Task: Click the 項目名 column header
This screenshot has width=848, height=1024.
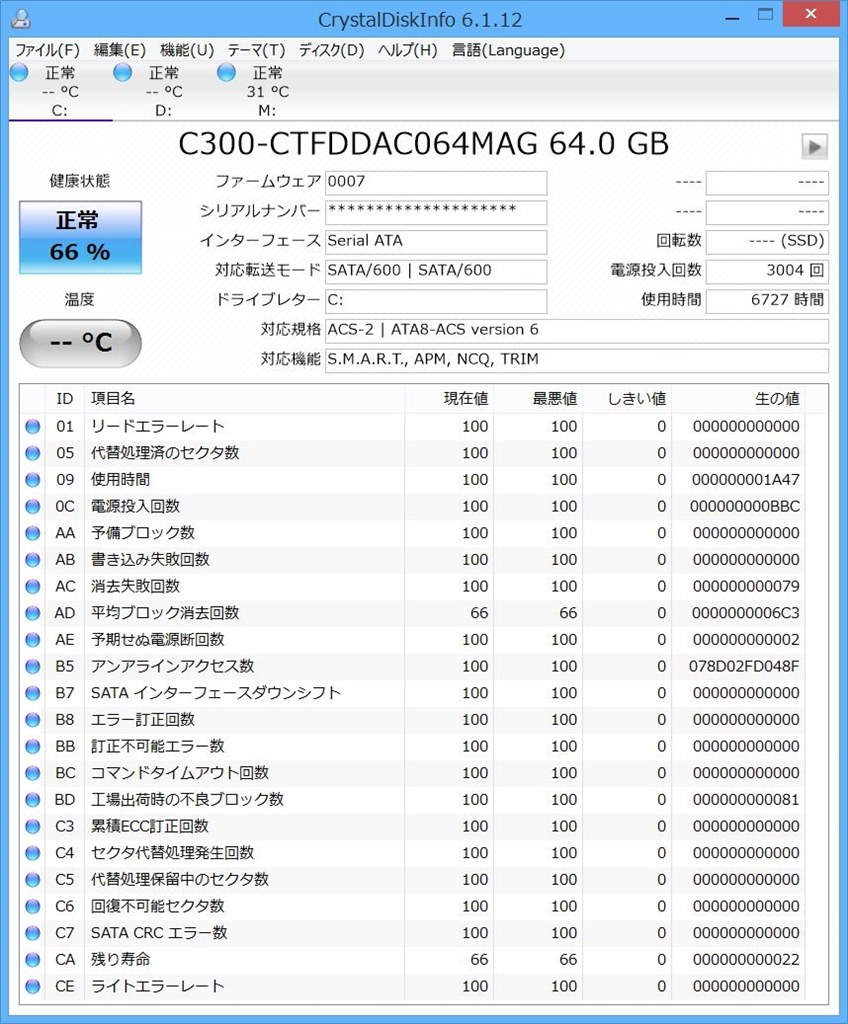Action: (x=244, y=399)
